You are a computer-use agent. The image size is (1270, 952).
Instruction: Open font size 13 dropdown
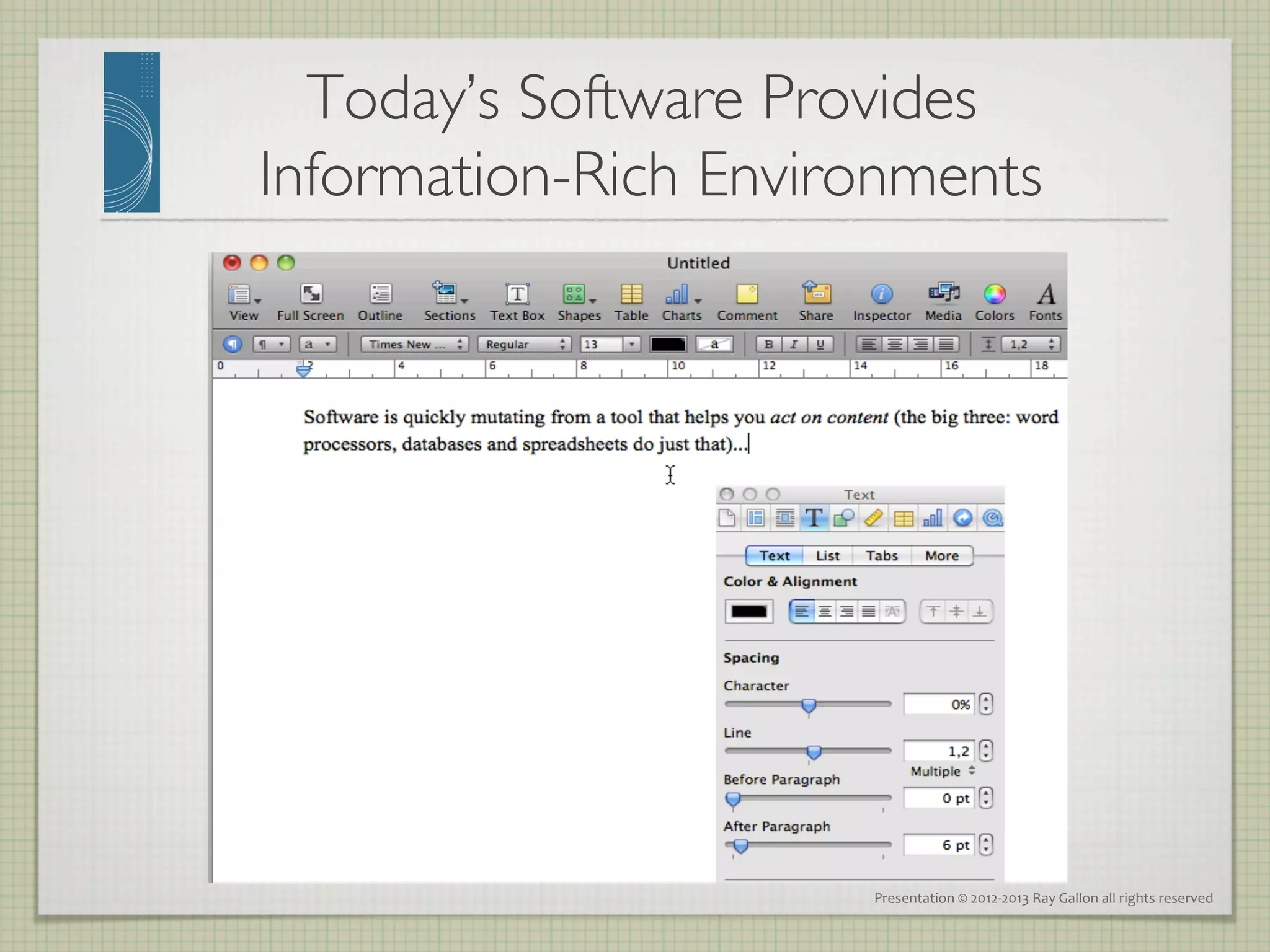coord(631,344)
